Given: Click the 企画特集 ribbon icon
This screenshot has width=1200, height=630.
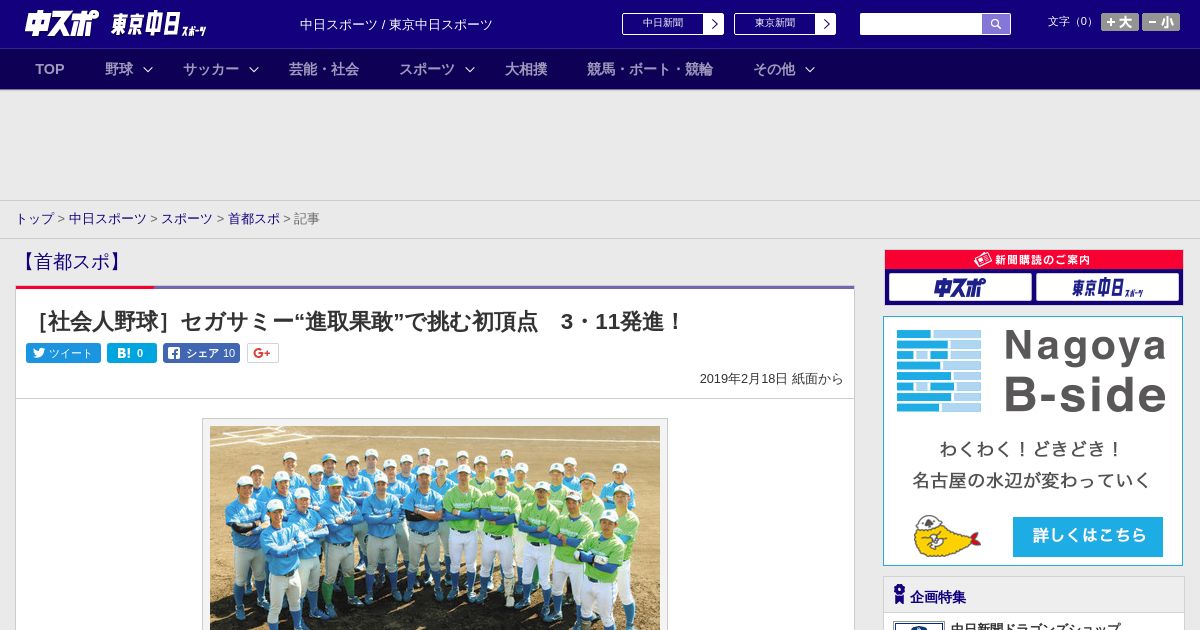Looking at the screenshot, I should click(899, 595).
